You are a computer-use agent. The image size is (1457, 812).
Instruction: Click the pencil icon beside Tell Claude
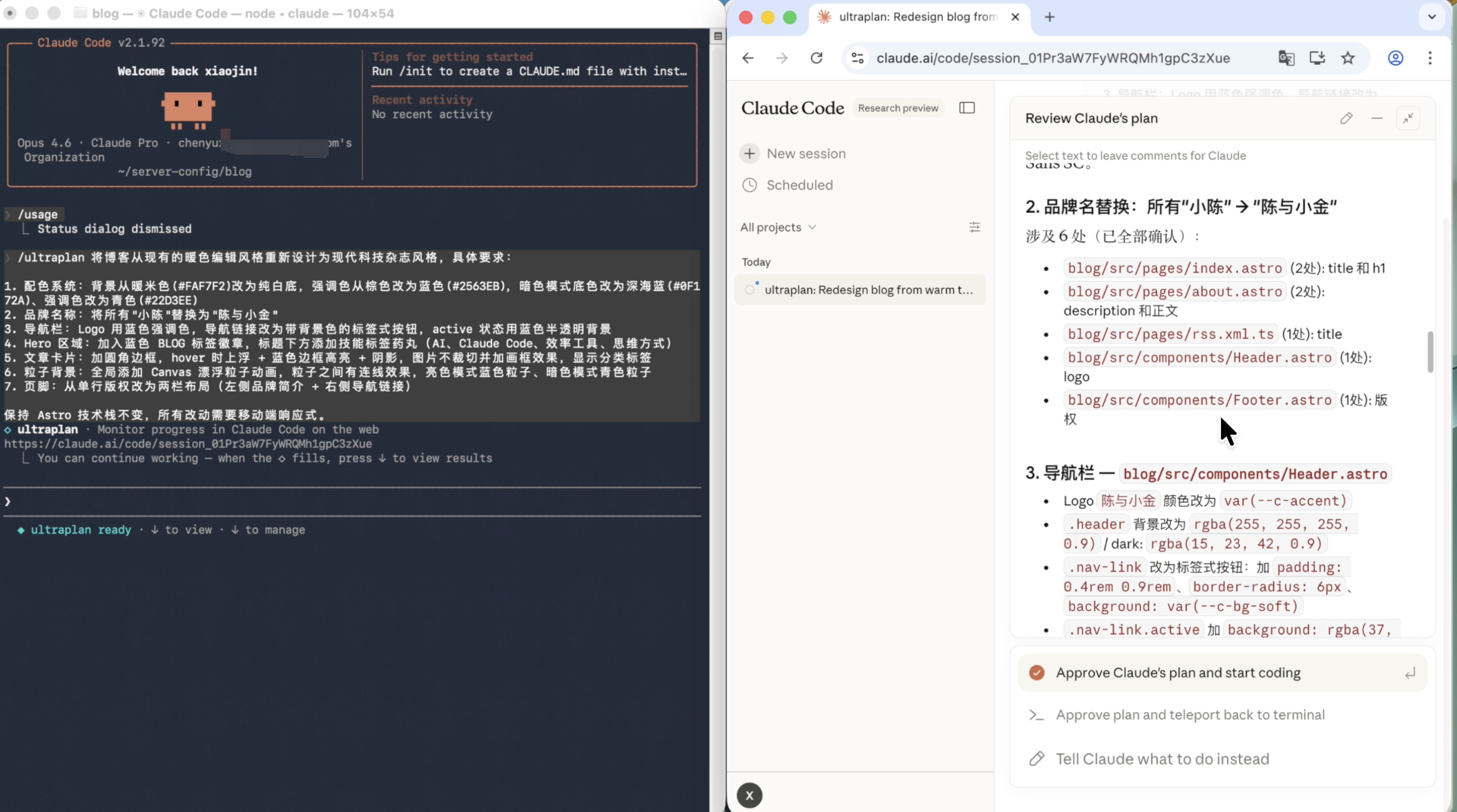pyautogui.click(x=1036, y=759)
